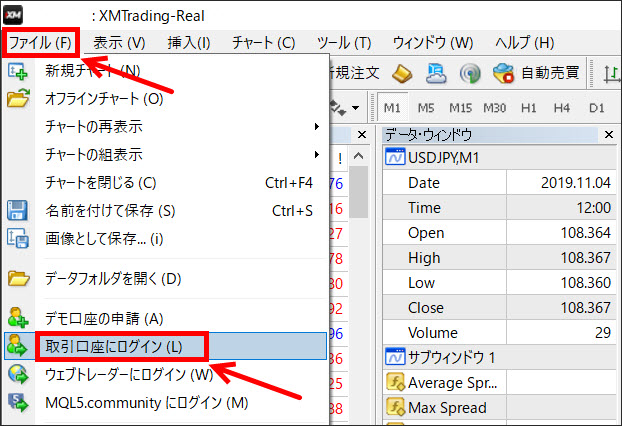
Task: Click the folder icon beside データフォルダを開く
Action: click(18, 278)
